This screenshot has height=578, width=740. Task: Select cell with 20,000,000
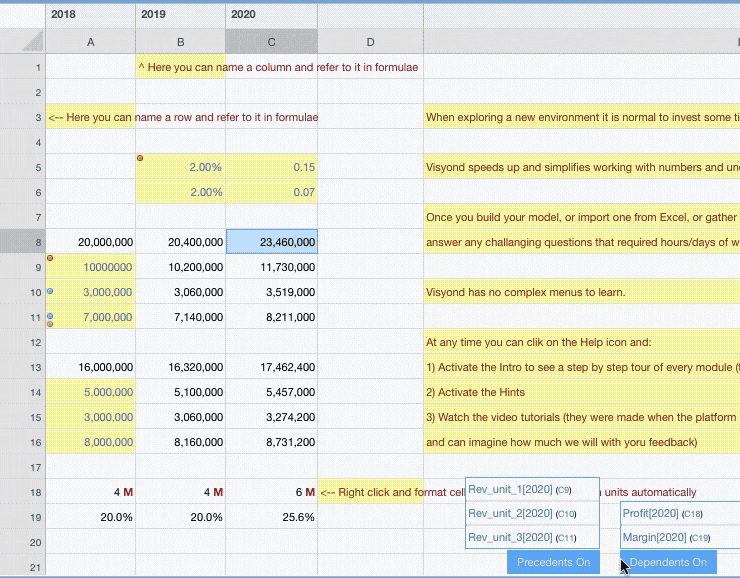point(91,242)
